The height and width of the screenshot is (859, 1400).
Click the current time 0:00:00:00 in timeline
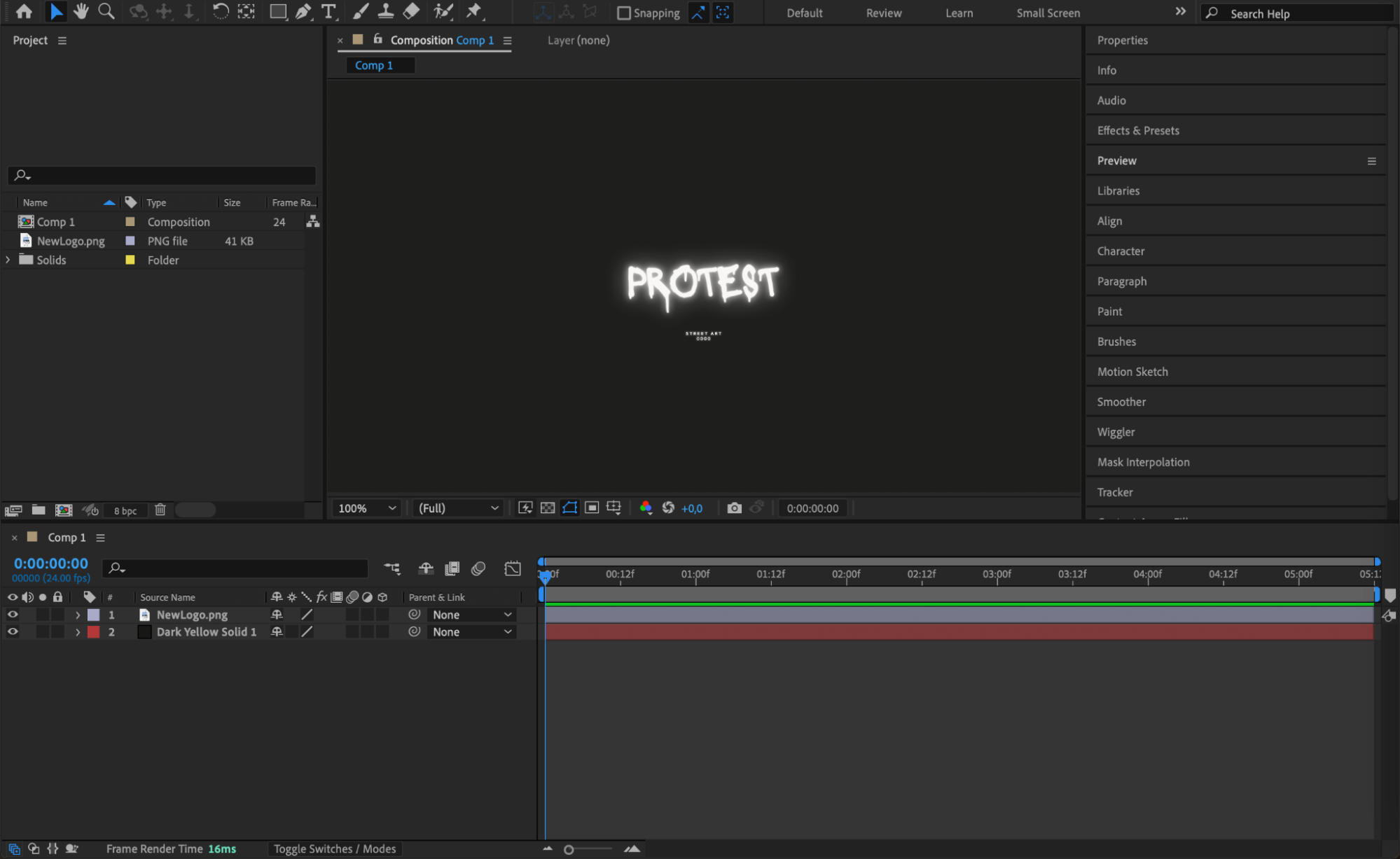[51, 563]
